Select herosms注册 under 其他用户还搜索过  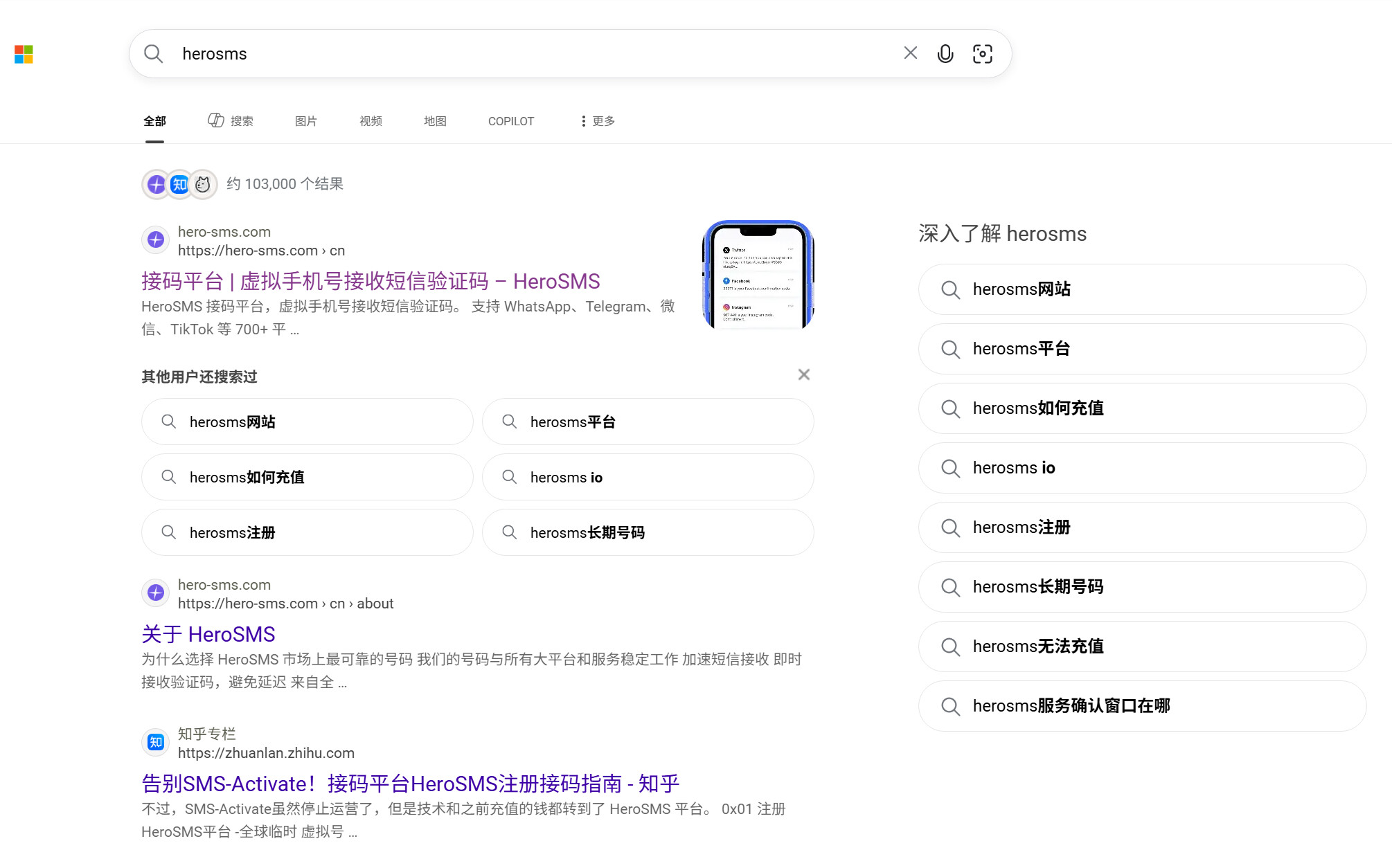[307, 532]
